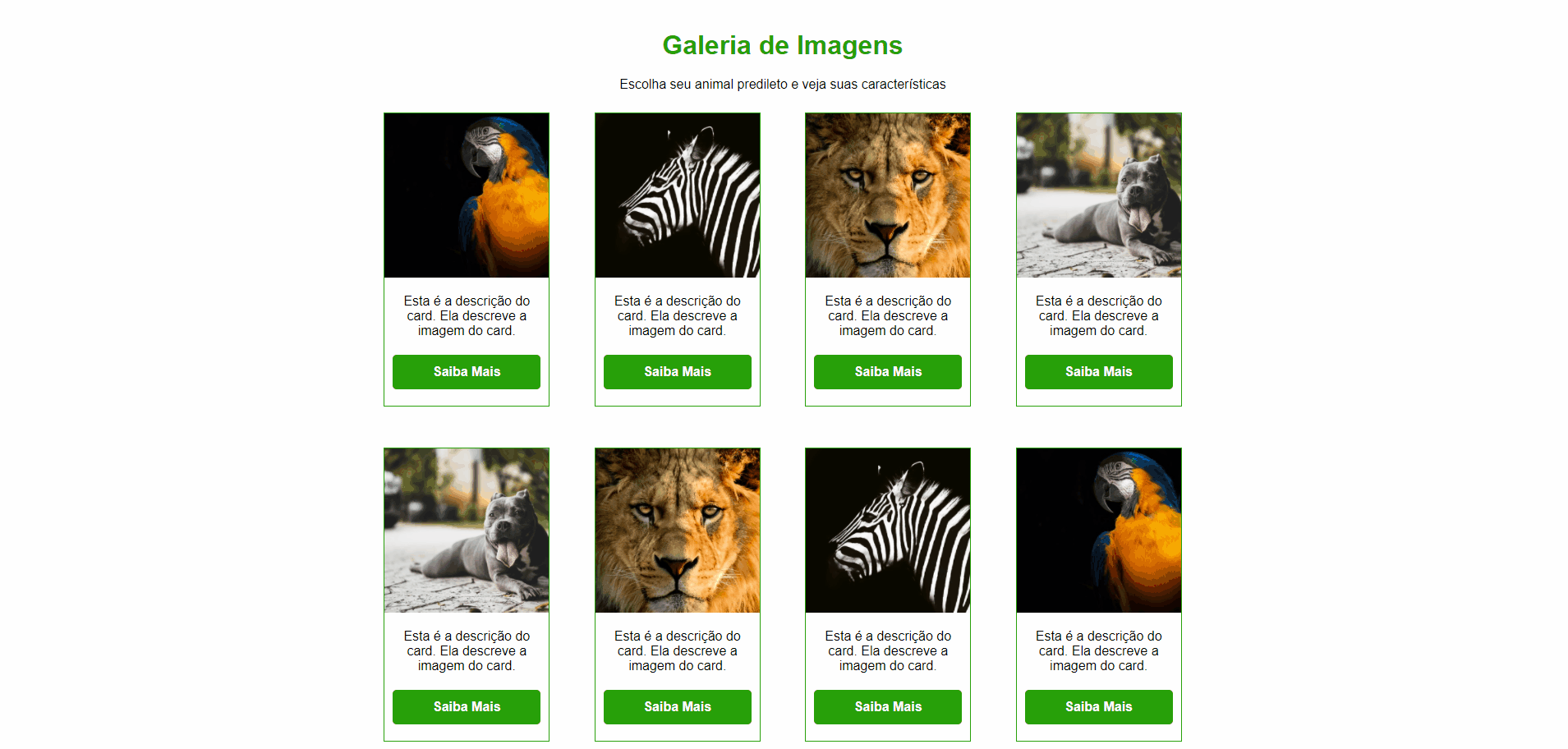Click Saiba Mais under bottom-row dog card
This screenshot has width=1568, height=749.
467,707
